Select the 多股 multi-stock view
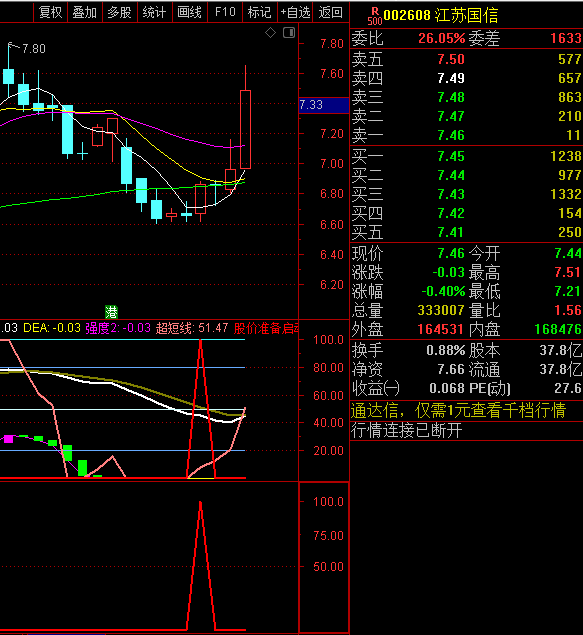Viewport: 583px width, 635px height. pos(119,12)
